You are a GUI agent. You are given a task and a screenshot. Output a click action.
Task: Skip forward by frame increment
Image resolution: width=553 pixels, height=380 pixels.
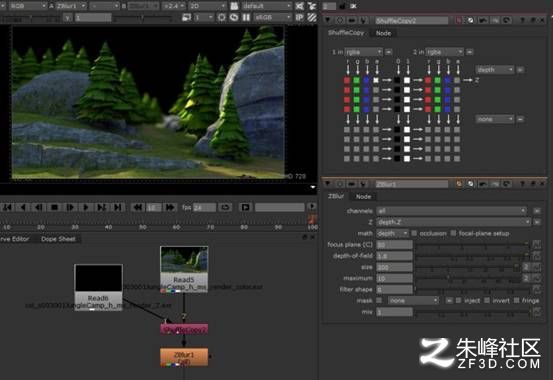pos(170,207)
